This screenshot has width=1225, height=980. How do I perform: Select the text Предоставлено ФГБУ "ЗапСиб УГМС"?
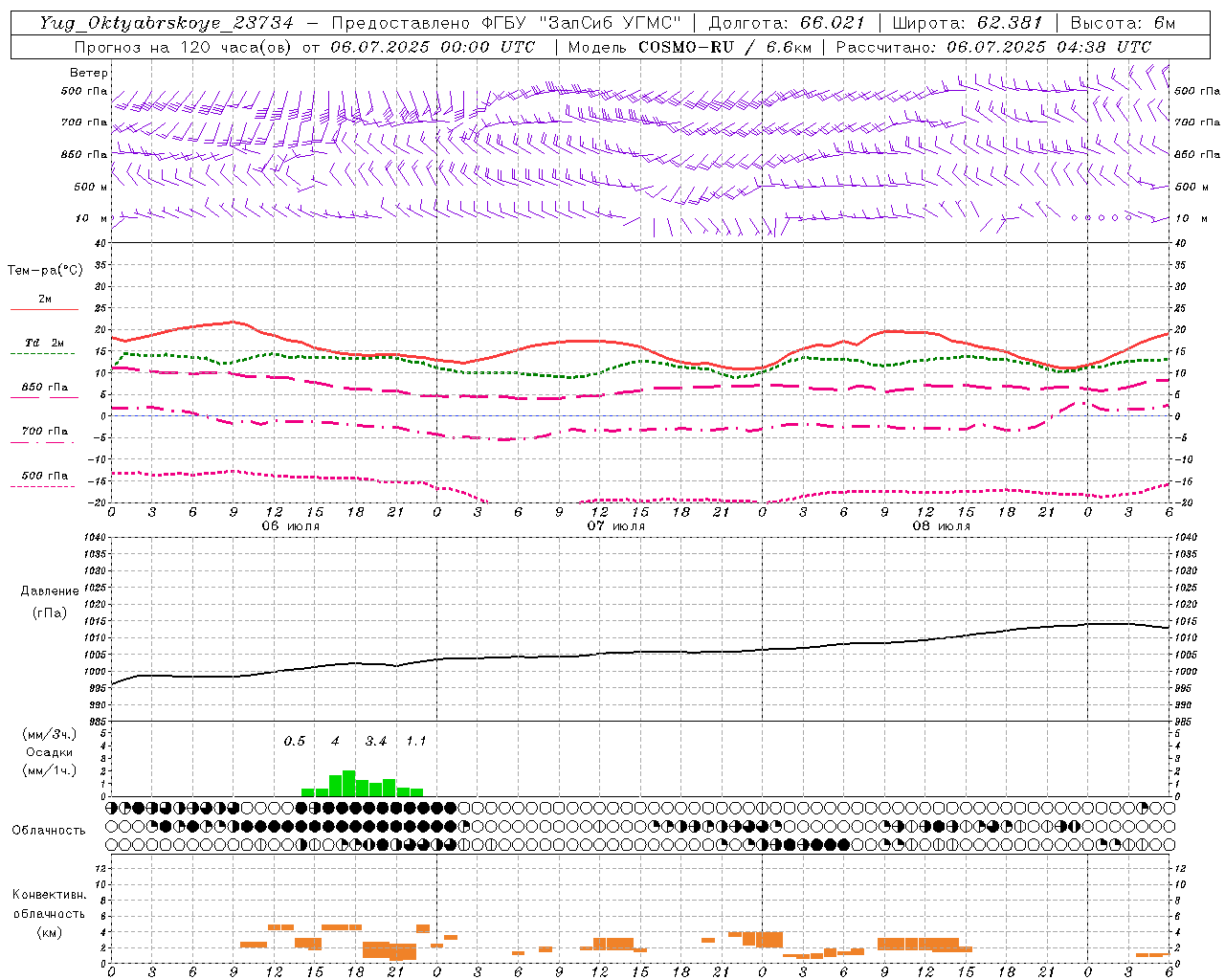pyautogui.click(x=506, y=23)
